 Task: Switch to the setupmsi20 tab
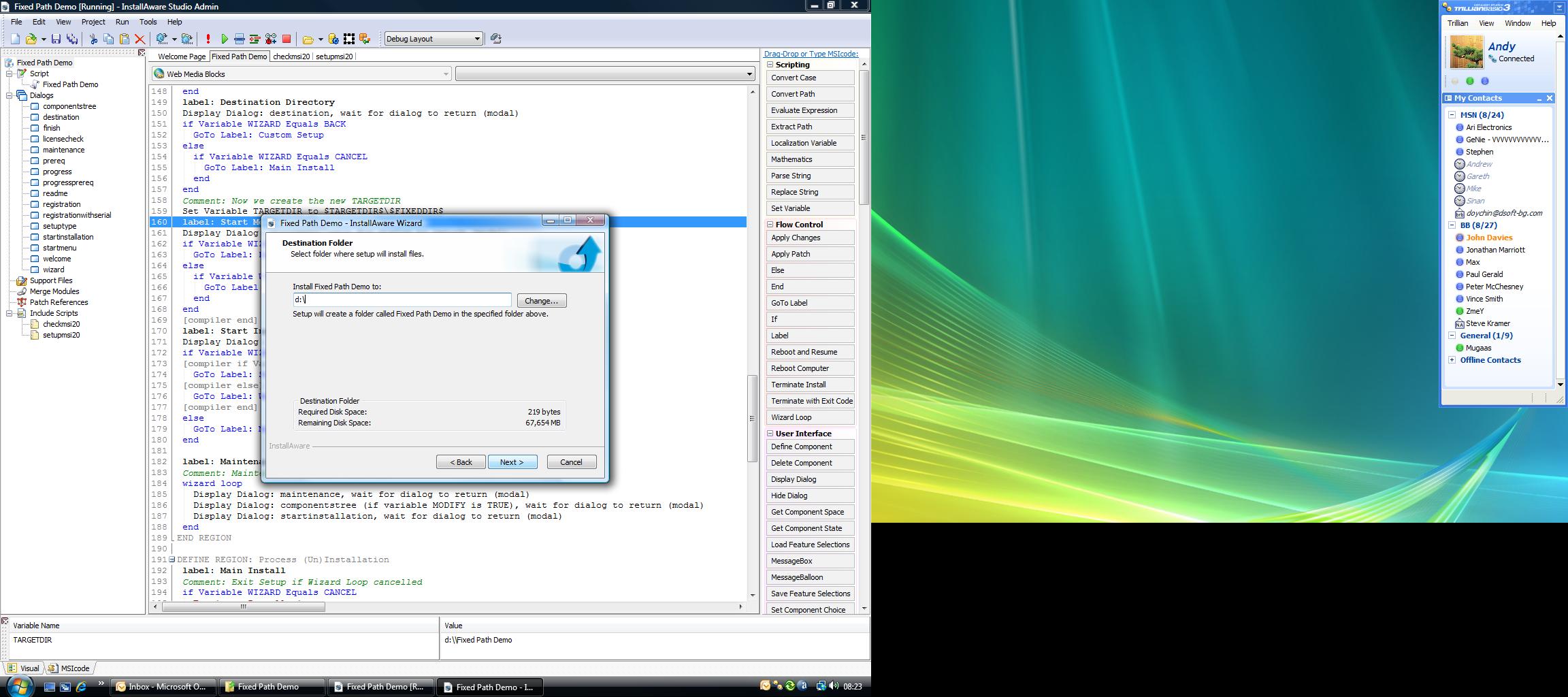click(334, 56)
